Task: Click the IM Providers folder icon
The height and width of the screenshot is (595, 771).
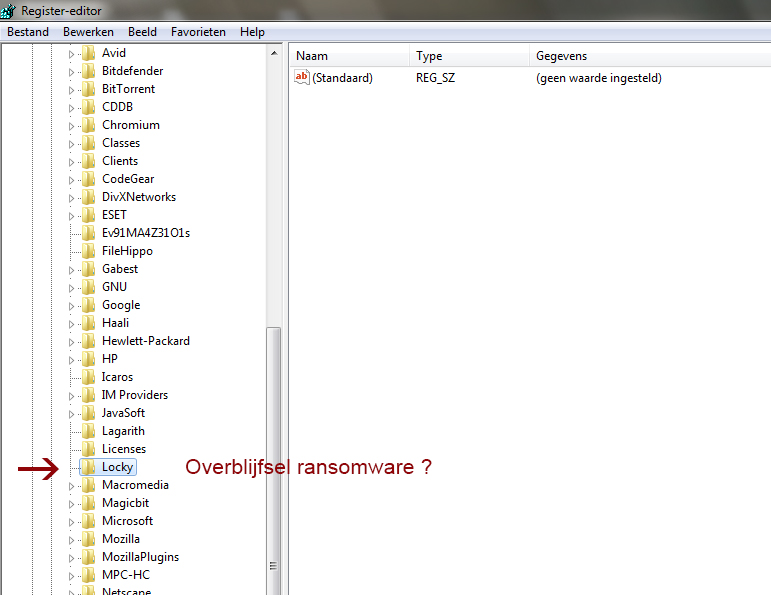Action: [x=89, y=395]
